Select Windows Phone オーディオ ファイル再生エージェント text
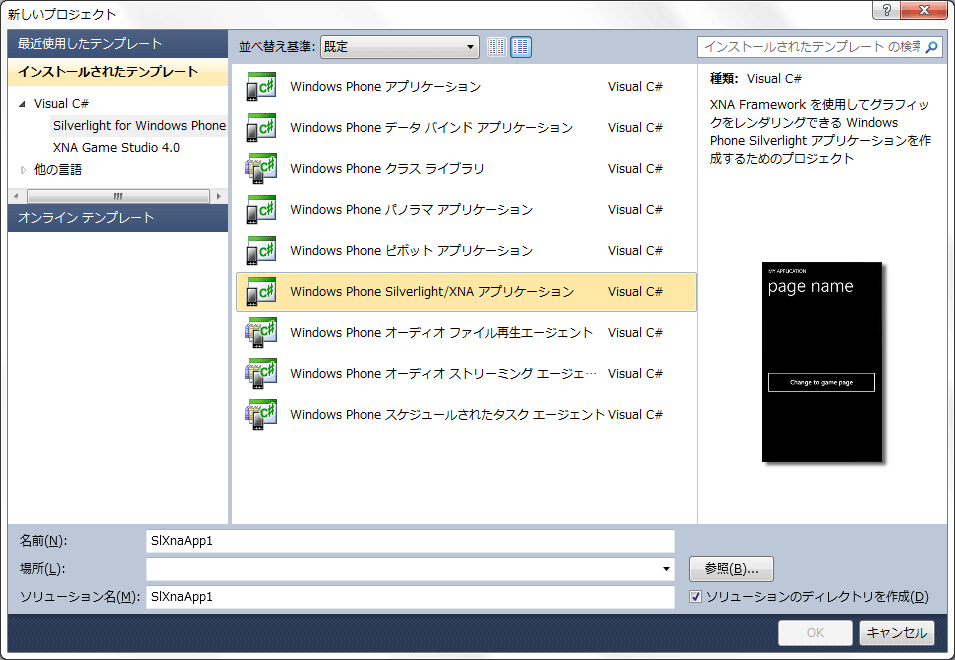Viewport: 955px width, 660px height. click(442, 332)
